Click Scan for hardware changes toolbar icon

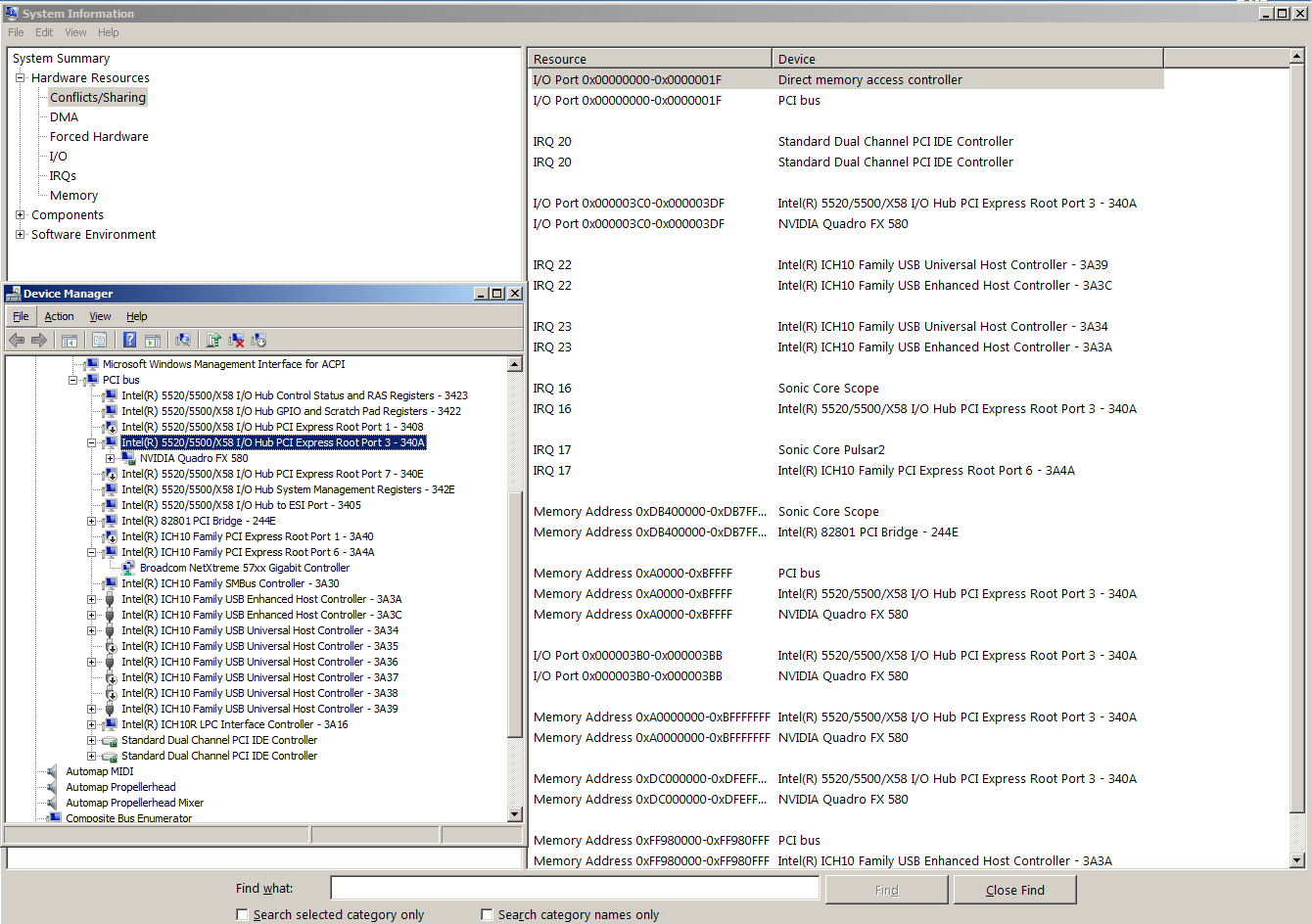[x=183, y=340]
